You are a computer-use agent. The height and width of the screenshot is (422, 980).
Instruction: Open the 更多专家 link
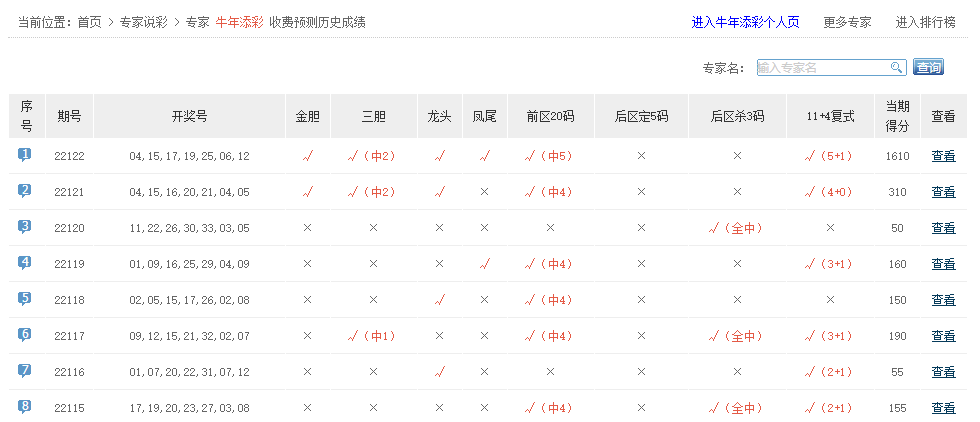coord(847,22)
